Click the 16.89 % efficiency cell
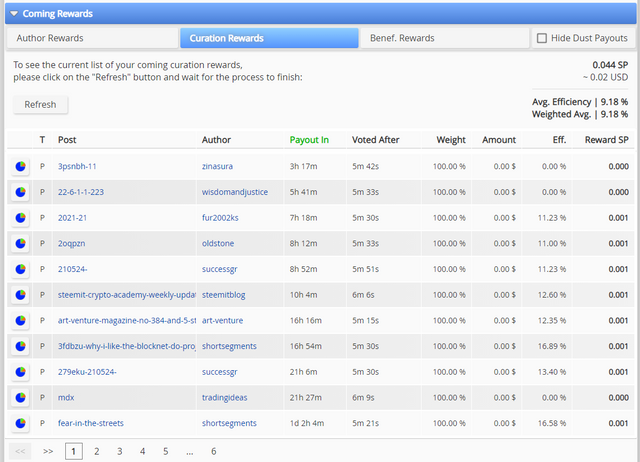The height and width of the screenshot is (462, 640). click(552, 346)
